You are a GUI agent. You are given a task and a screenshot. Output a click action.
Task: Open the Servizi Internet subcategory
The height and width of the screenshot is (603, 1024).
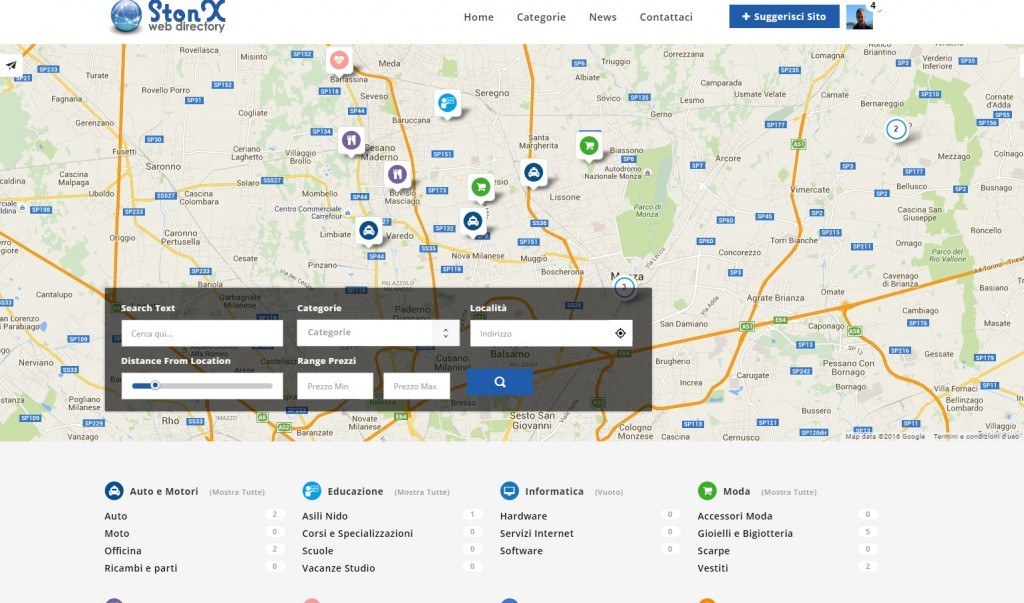click(537, 533)
